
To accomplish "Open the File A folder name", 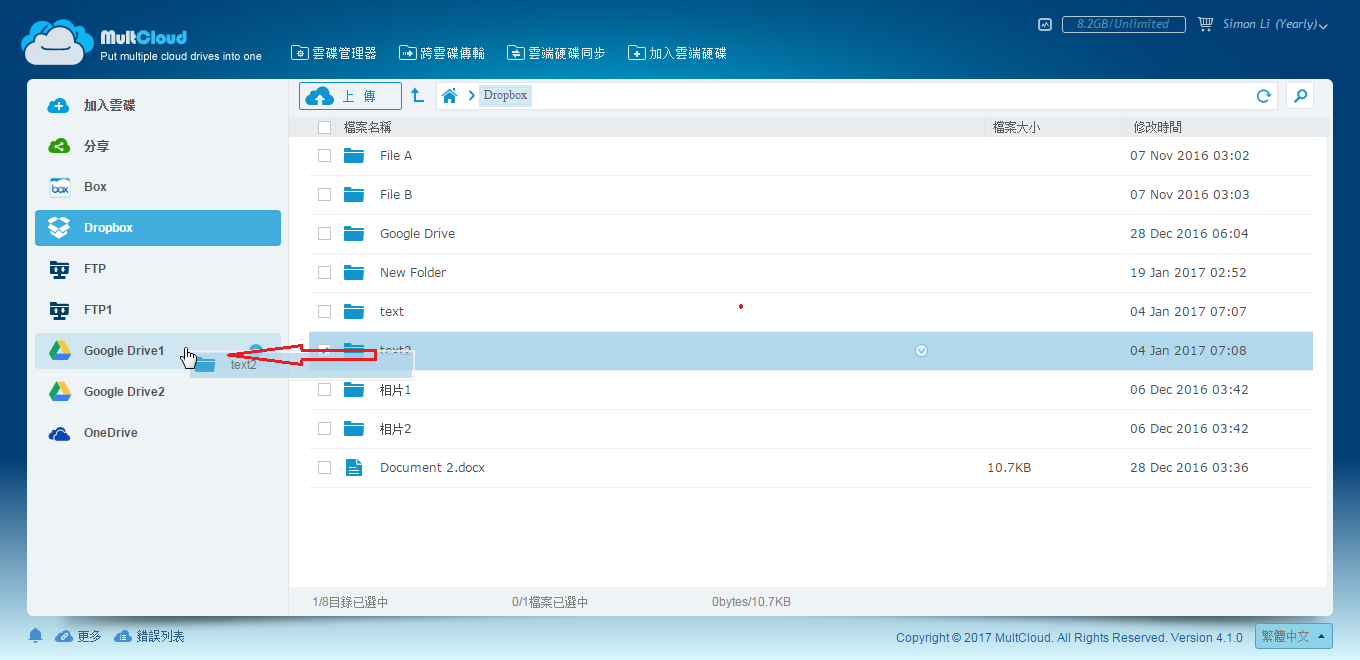I will pos(396,155).
